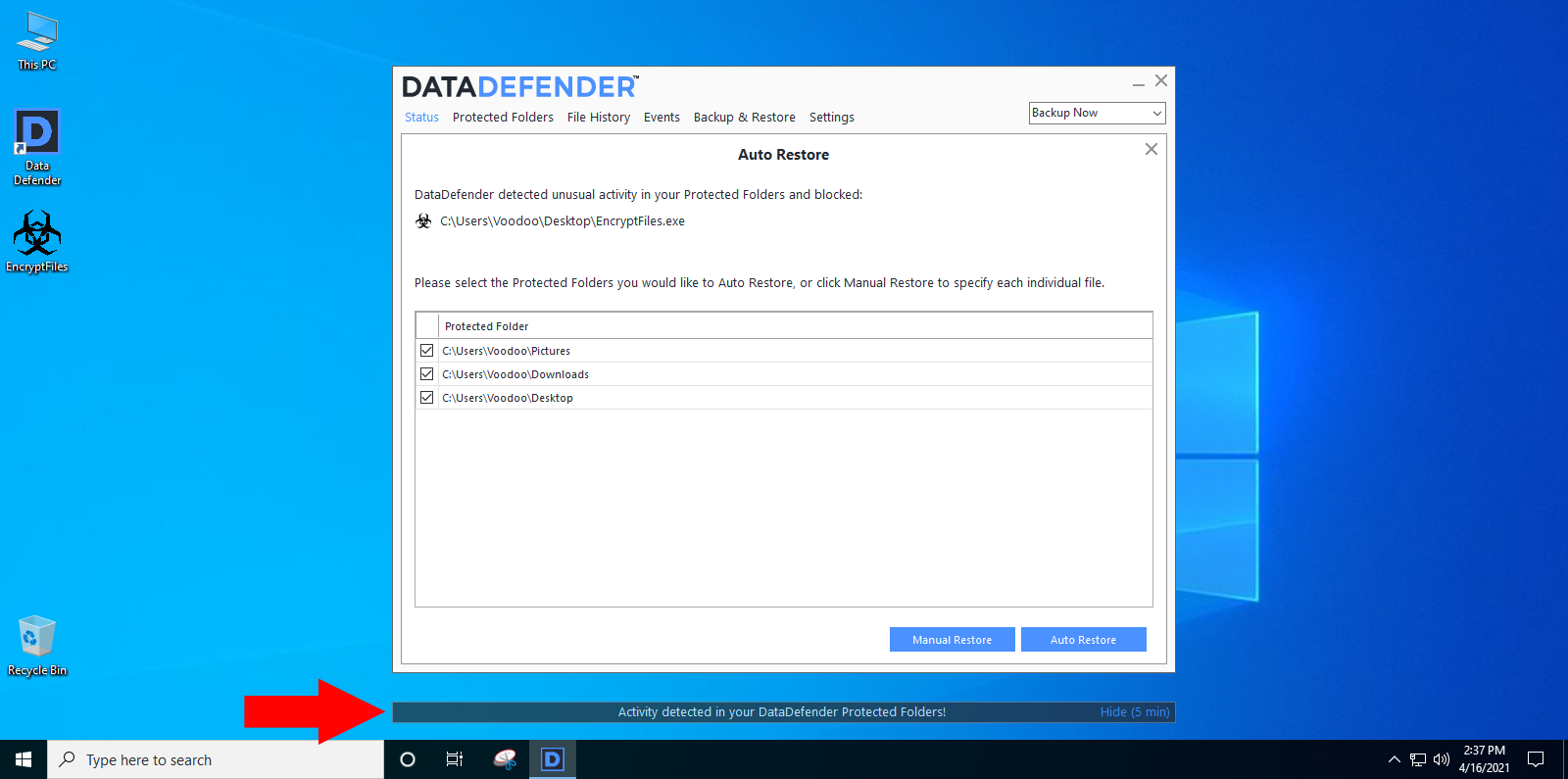Click the Hide (5 min) link
Viewport: 1568px width, 779px height.
1135,712
